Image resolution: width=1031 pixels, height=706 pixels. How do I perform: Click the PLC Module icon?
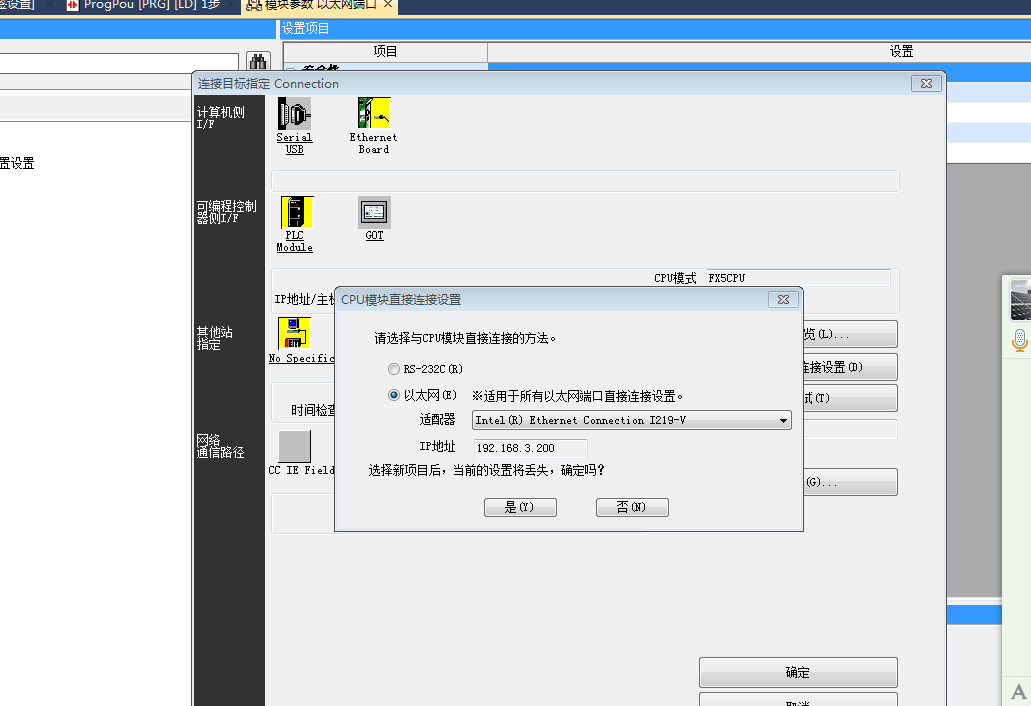coord(295,213)
